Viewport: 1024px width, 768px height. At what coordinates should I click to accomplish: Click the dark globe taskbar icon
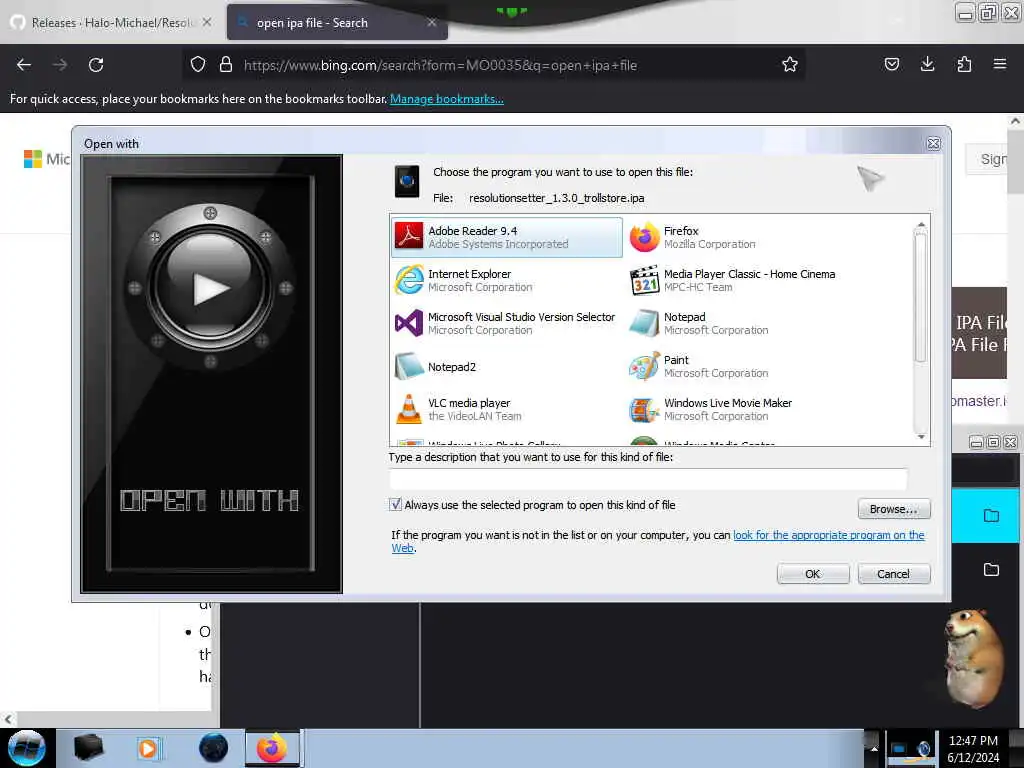click(214, 748)
